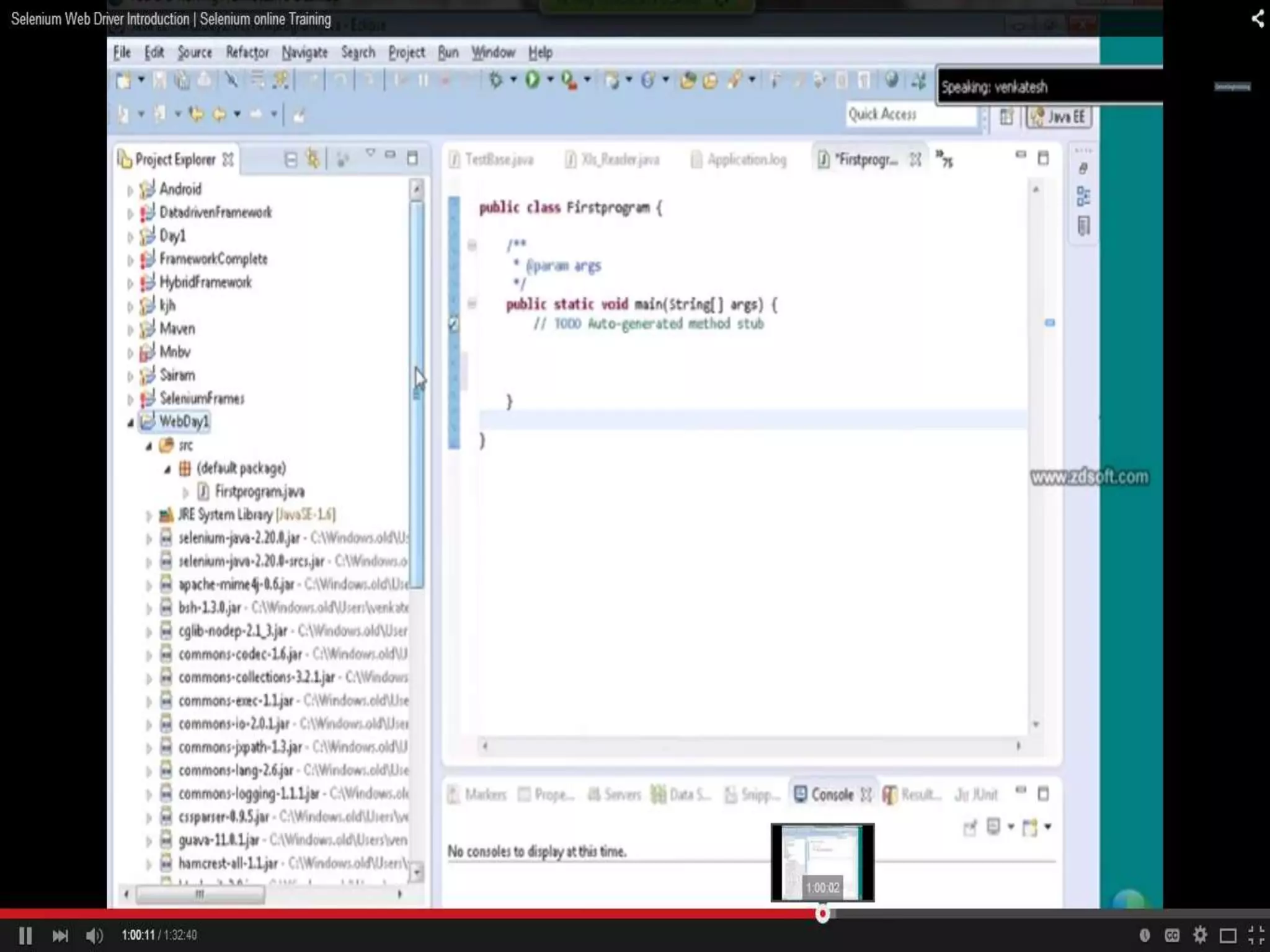Click the green Run button in the toolbar
The height and width of the screenshot is (952, 1270).
(x=532, y=79)
